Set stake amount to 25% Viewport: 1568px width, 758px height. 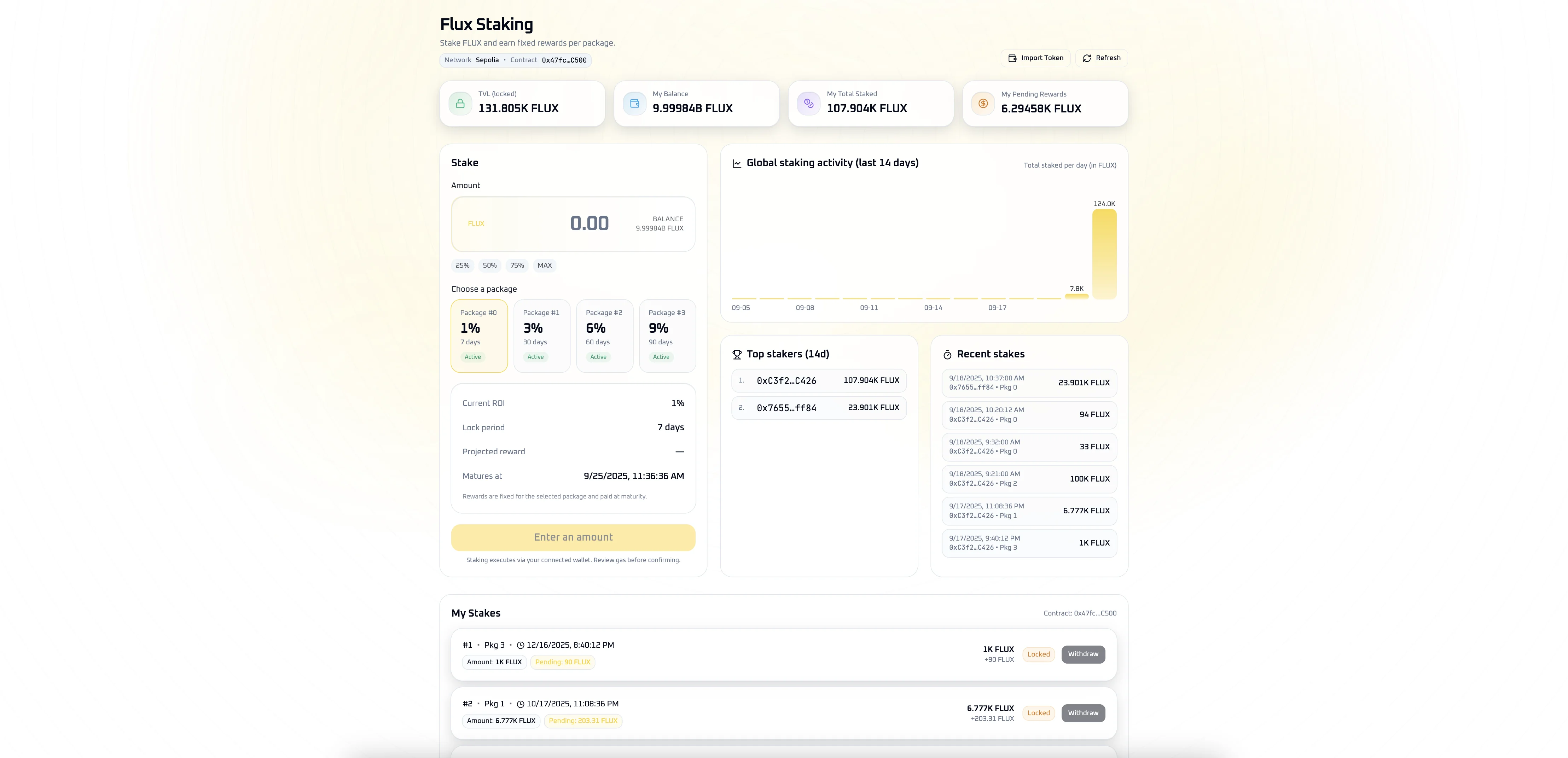tap(462, 265)
